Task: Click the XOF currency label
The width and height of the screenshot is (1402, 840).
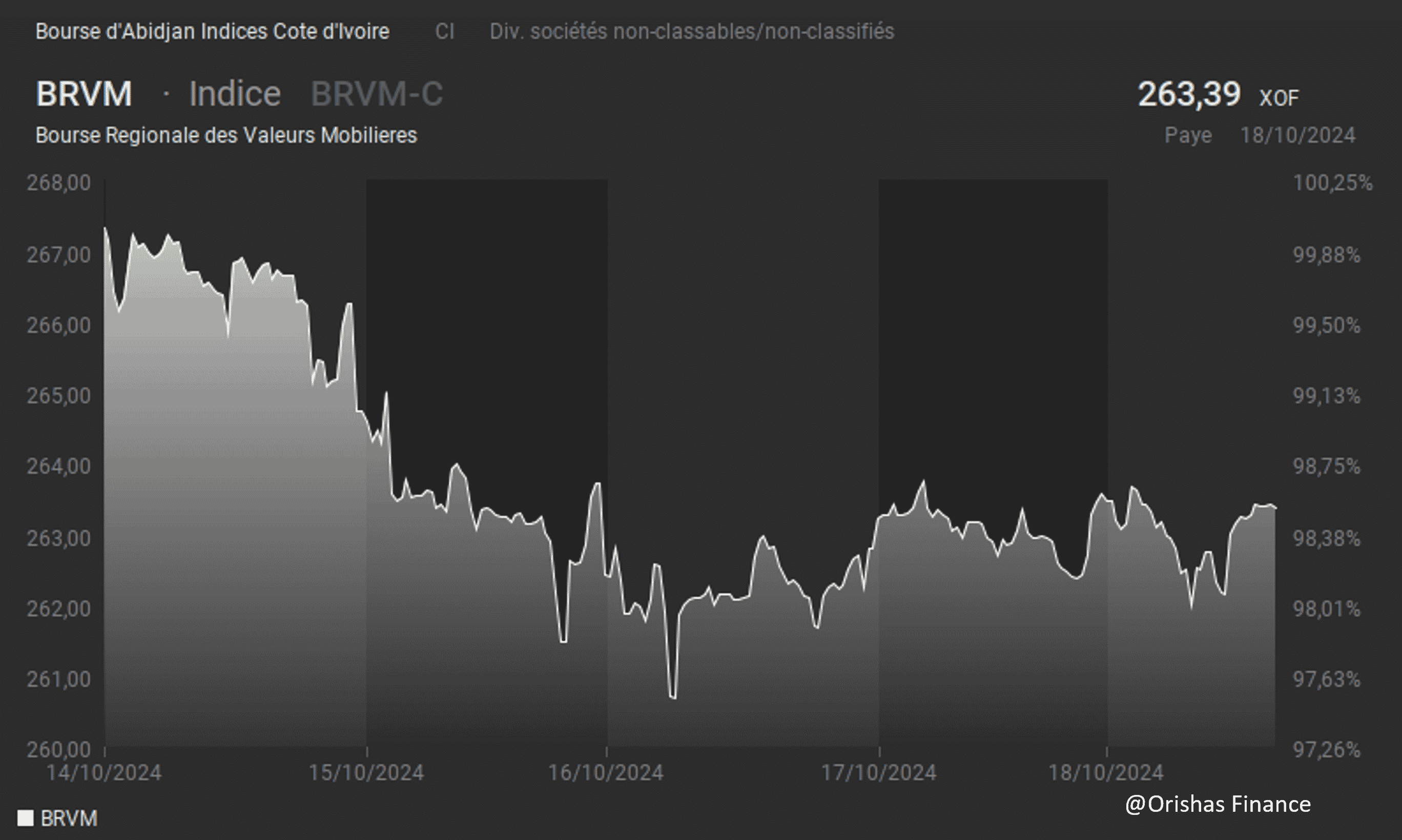Action: (1279, 98)
